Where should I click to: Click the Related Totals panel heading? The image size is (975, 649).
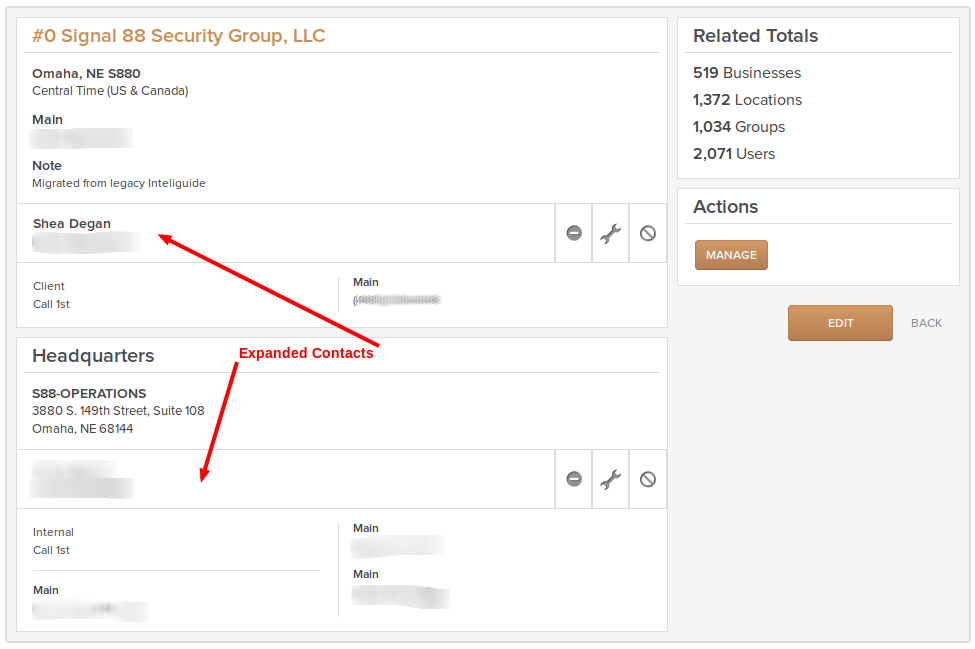756,36
